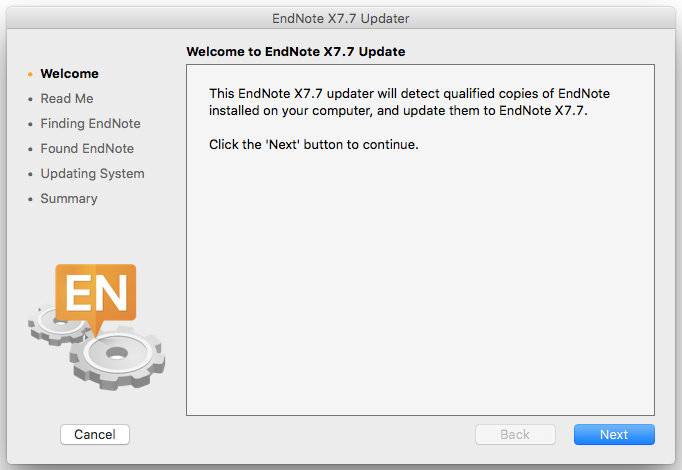This screenshot has width=682, height=470.
Task: Click the bullet next to Finding EndNote
Action: point(31,124)
